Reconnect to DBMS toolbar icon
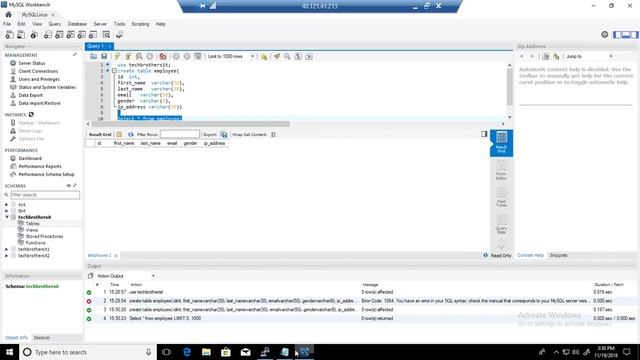The height and width of the screenshot is (360, 640). (120, 35)
